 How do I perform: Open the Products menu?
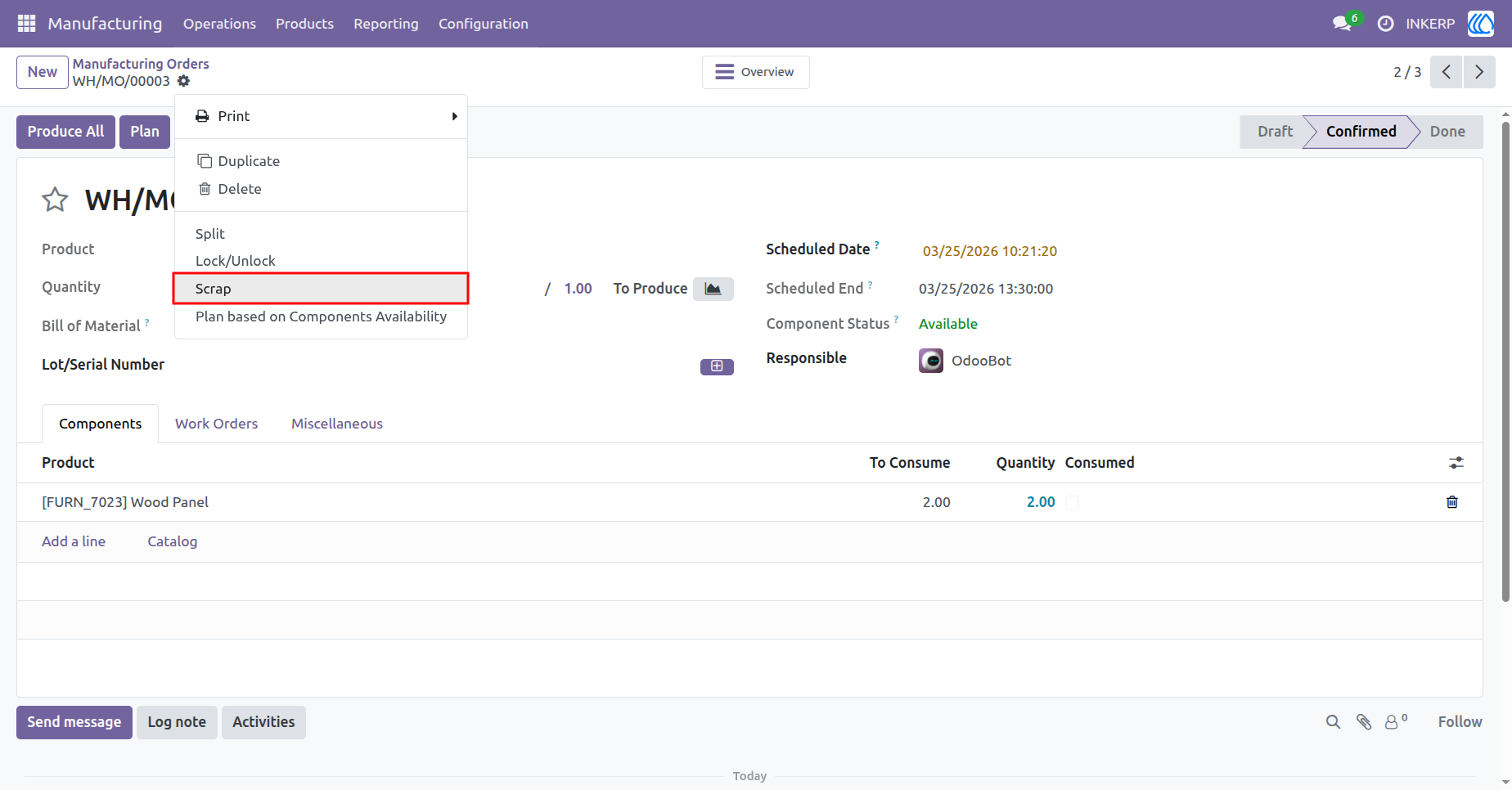coord(304,24)
